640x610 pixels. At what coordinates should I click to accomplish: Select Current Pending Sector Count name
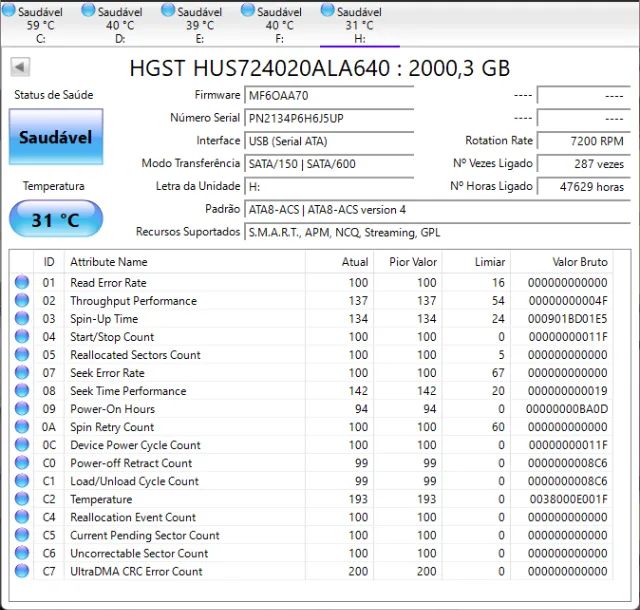pyautogui.click(x=145, y=535)
